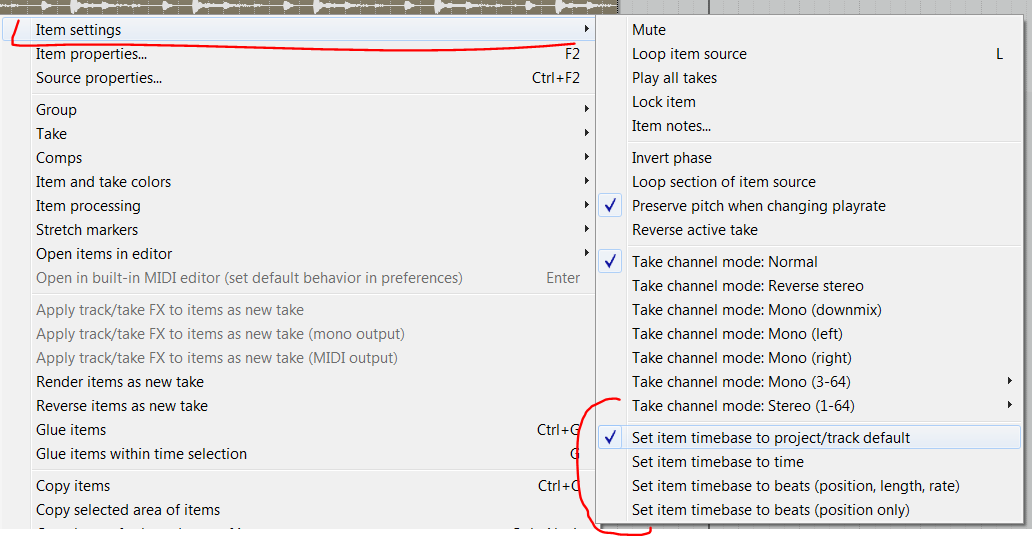Expand Take channel mode: Mono (3-64)

point(741,382)
